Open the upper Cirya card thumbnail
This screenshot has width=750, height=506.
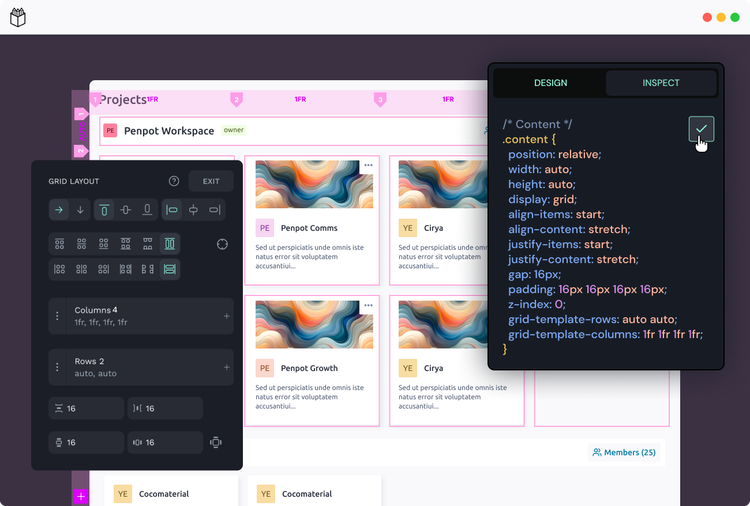pos(443,184)
